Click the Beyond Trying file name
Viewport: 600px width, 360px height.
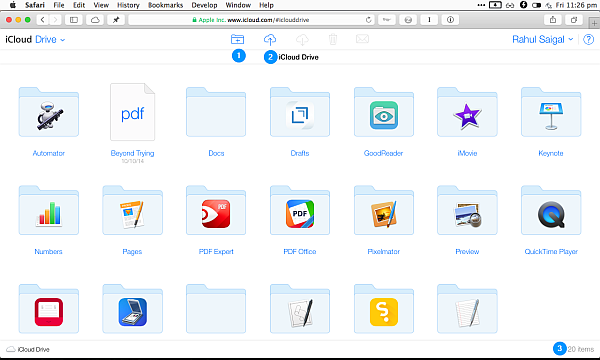tap(132, 153)
